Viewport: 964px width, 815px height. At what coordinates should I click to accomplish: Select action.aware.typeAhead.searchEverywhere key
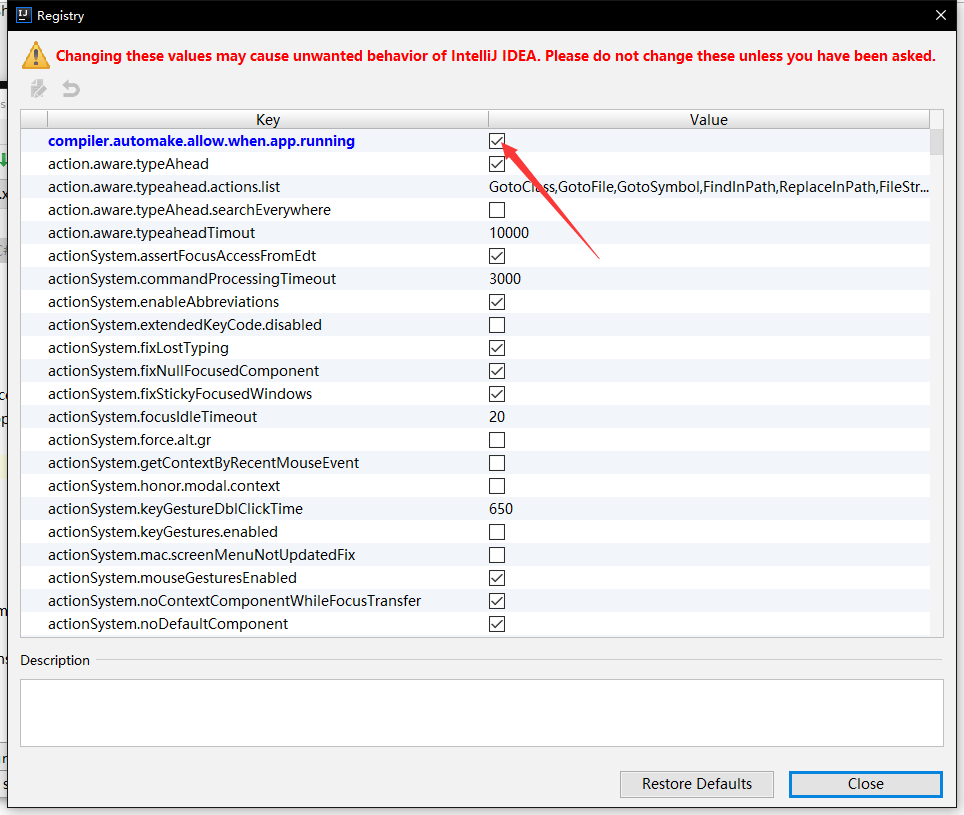(189, 210)
